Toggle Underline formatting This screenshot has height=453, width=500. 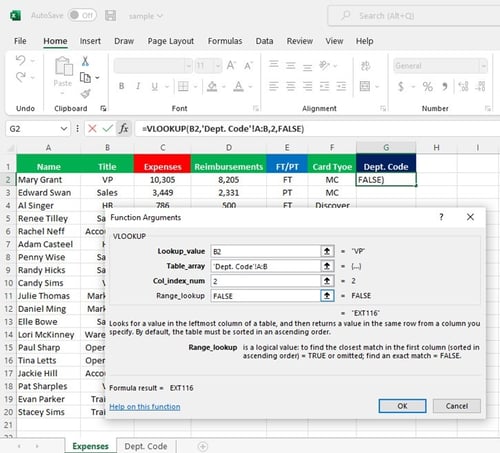(x=155, y=87)
